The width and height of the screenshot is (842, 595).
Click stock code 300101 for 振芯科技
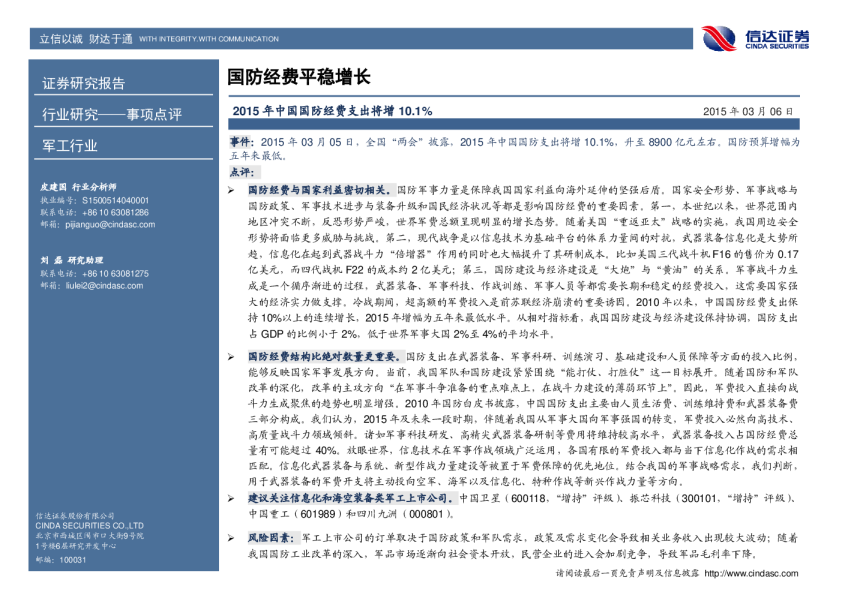tap(699, 498)
